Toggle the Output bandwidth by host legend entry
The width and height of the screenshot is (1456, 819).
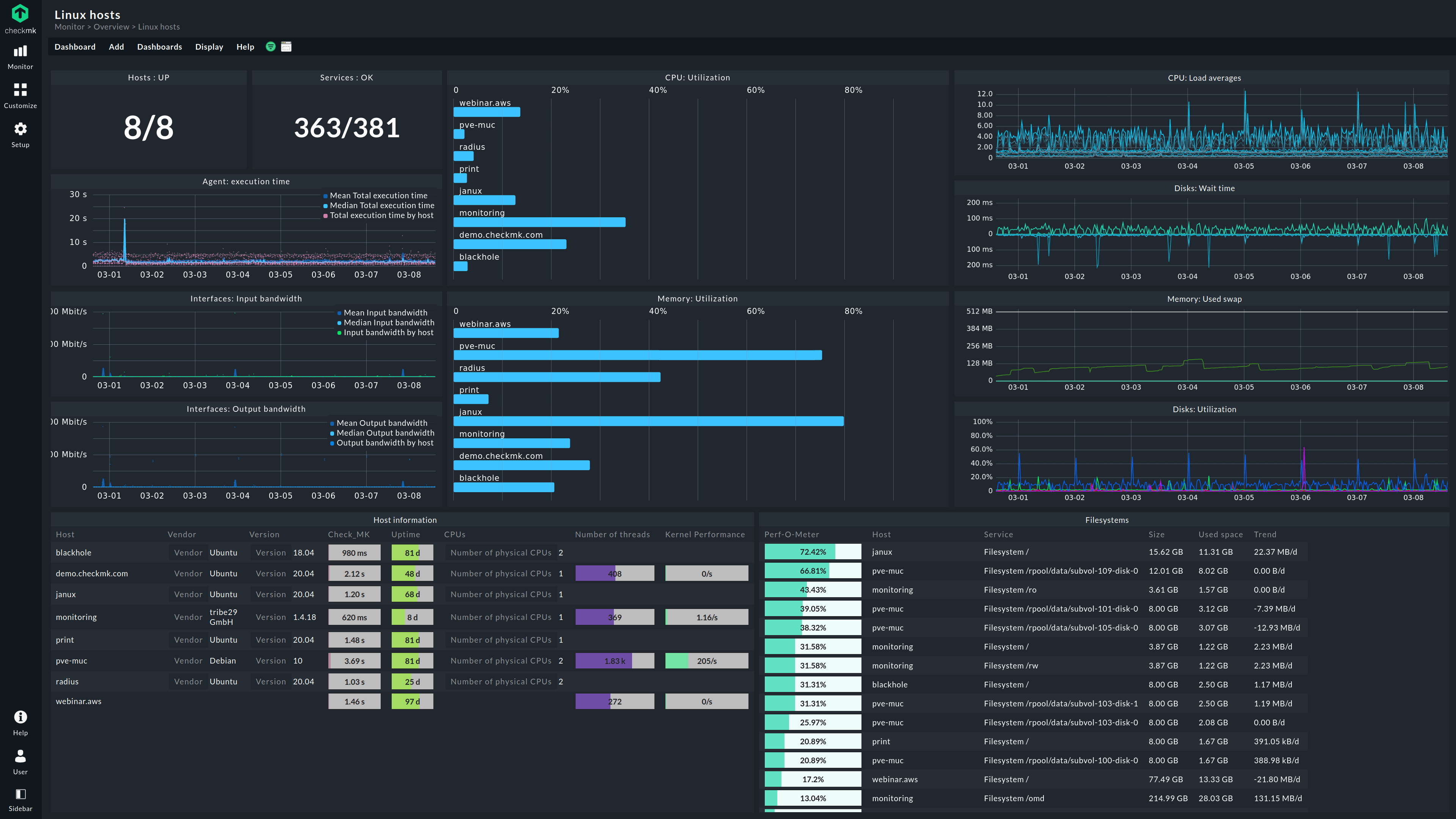[x=386, y=442]
